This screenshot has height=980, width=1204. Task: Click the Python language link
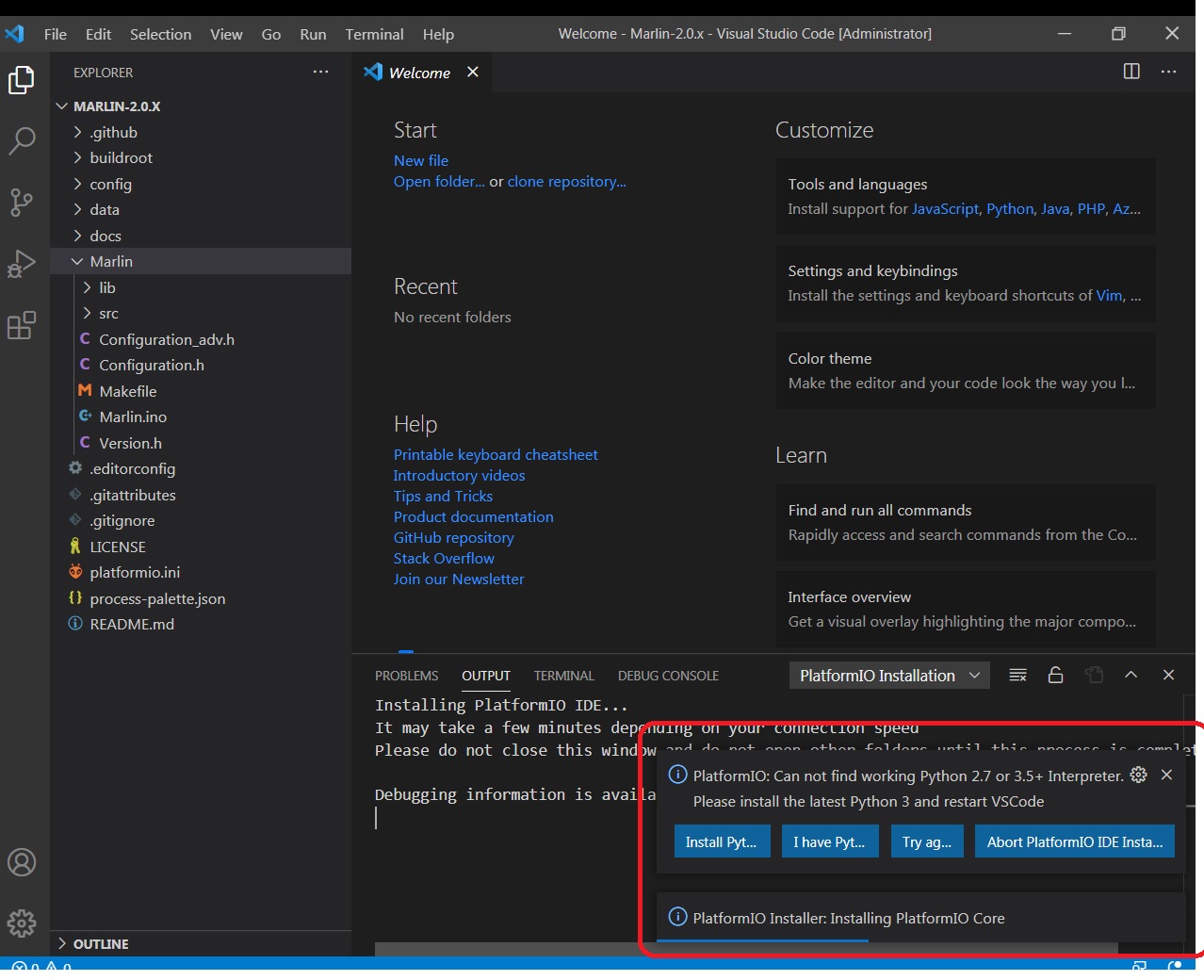point(1010,208)
